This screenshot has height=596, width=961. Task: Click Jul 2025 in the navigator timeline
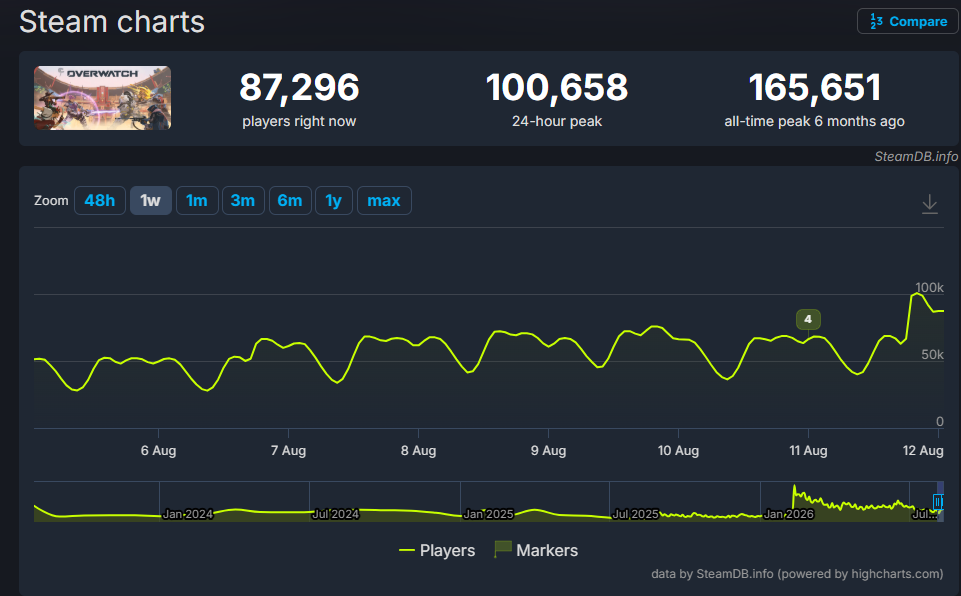point(636,514)
